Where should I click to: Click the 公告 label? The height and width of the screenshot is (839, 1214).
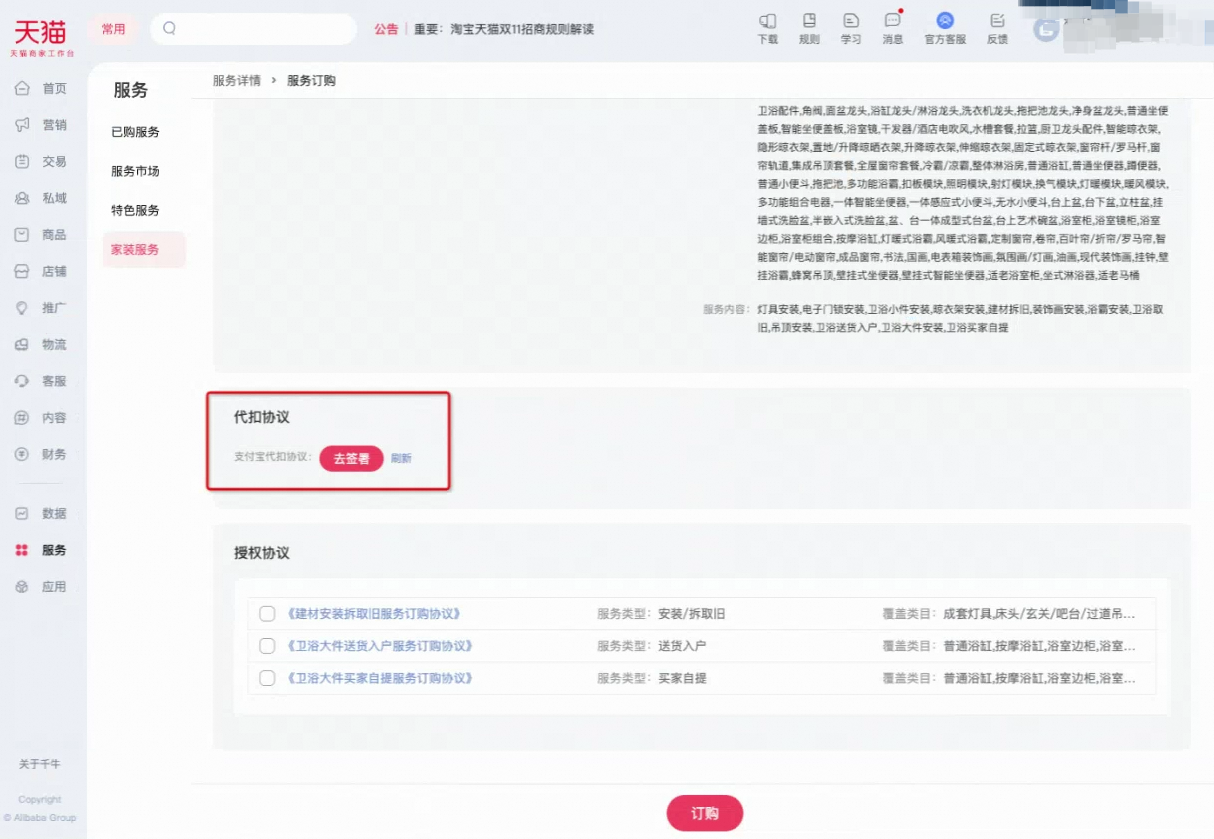tap(386, 29)
